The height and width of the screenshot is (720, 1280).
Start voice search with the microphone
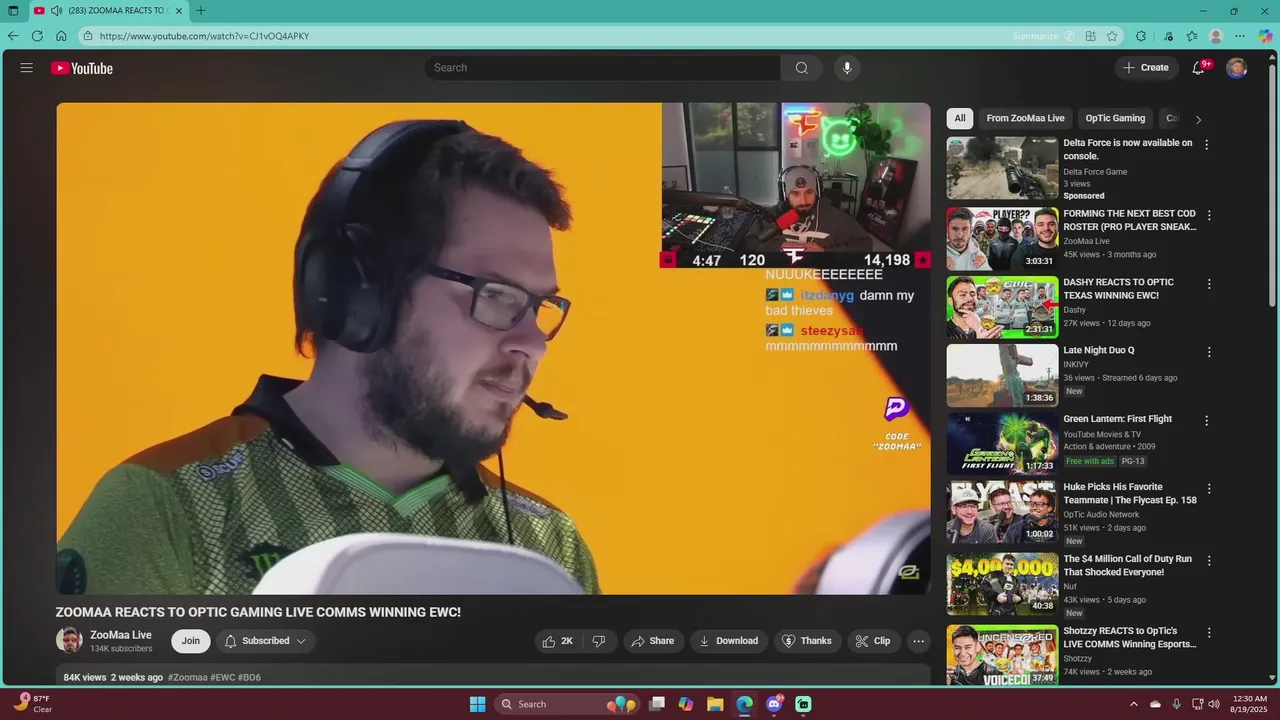click(847, 68)
